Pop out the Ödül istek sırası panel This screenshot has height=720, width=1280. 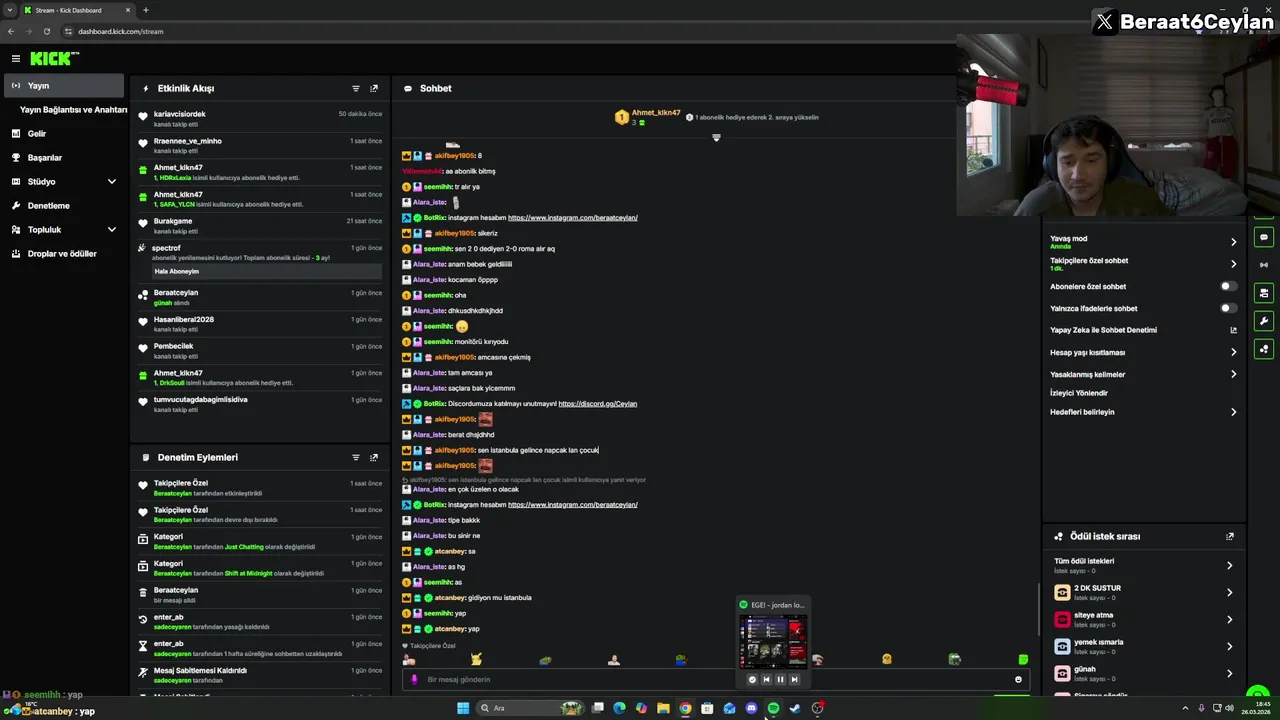pos(1230,537)
